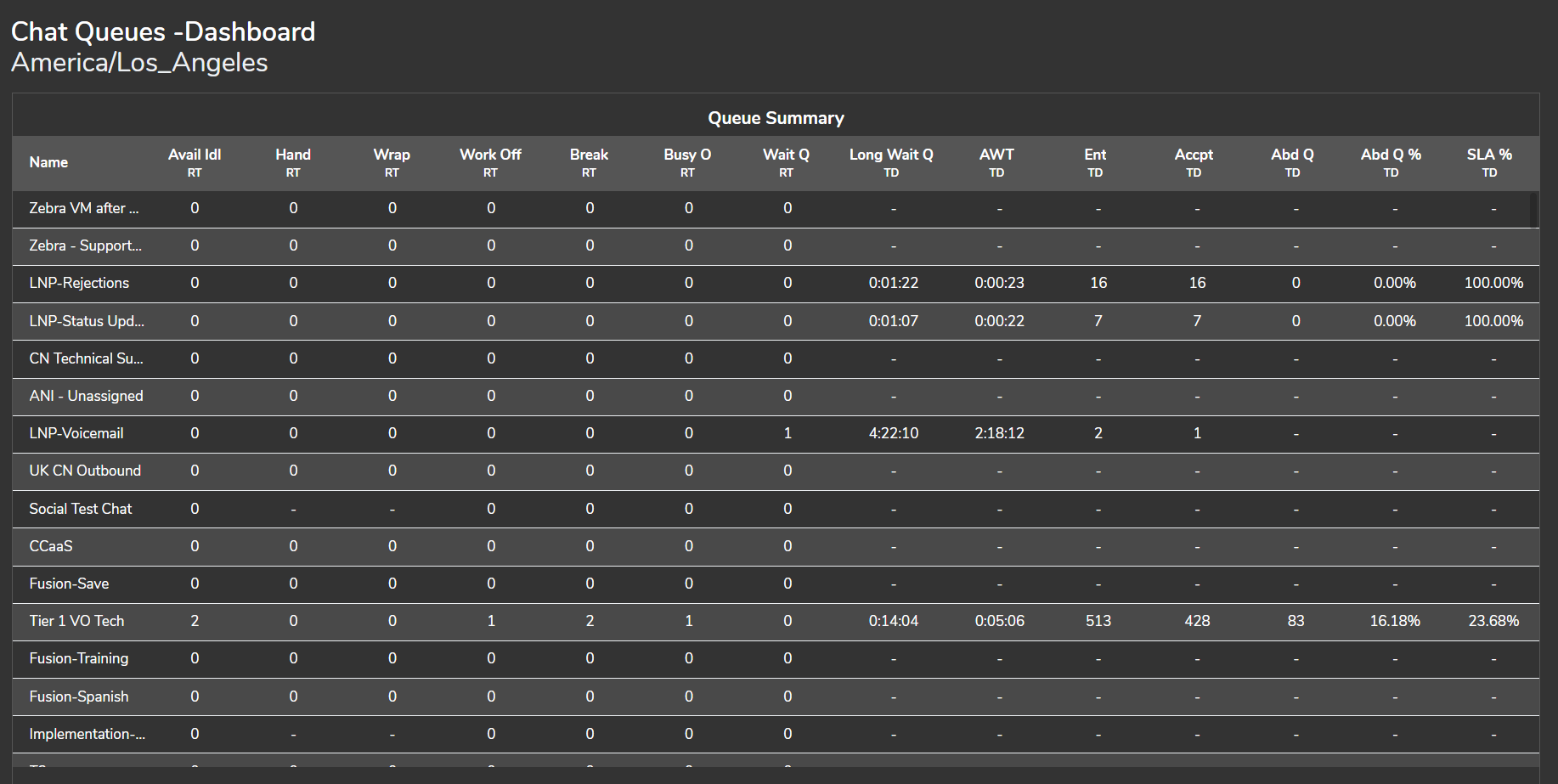Click the Queue Summary table title
The width and height of the screenshot is (1558, 784).
pyautogui.click(x=776, y=118)
